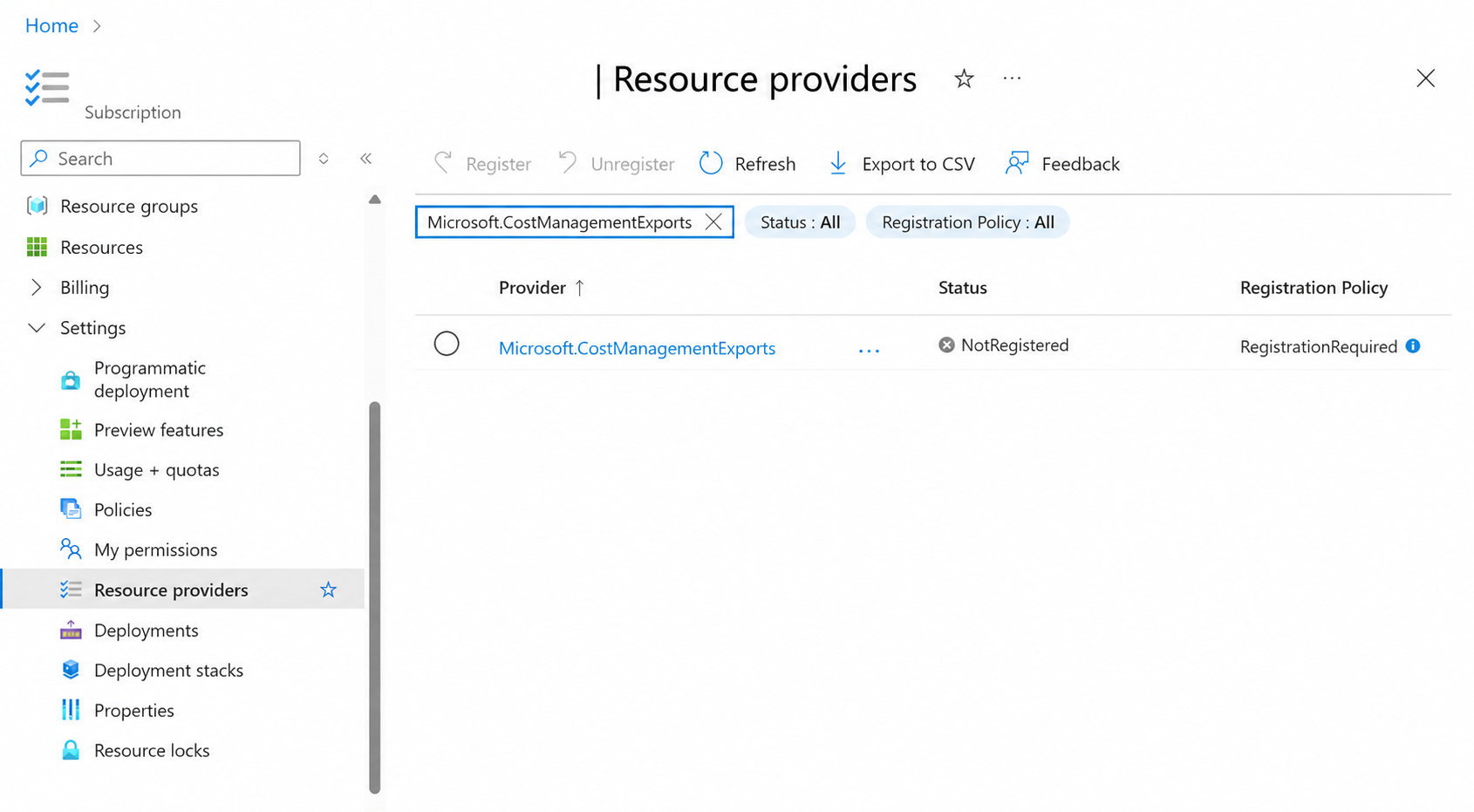Open My permissions
1474x812 pixels.
[156, 550]
